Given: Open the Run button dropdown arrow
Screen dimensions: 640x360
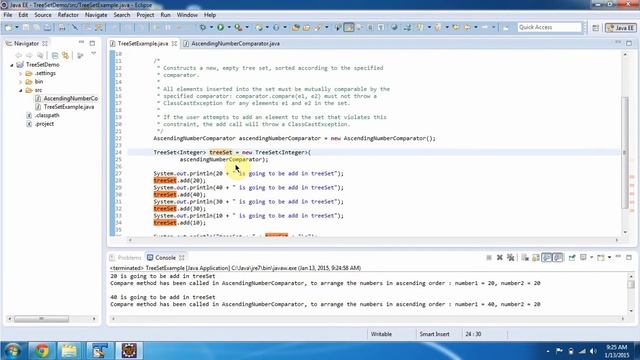Looking at the screenshot, I should [229, 27].
